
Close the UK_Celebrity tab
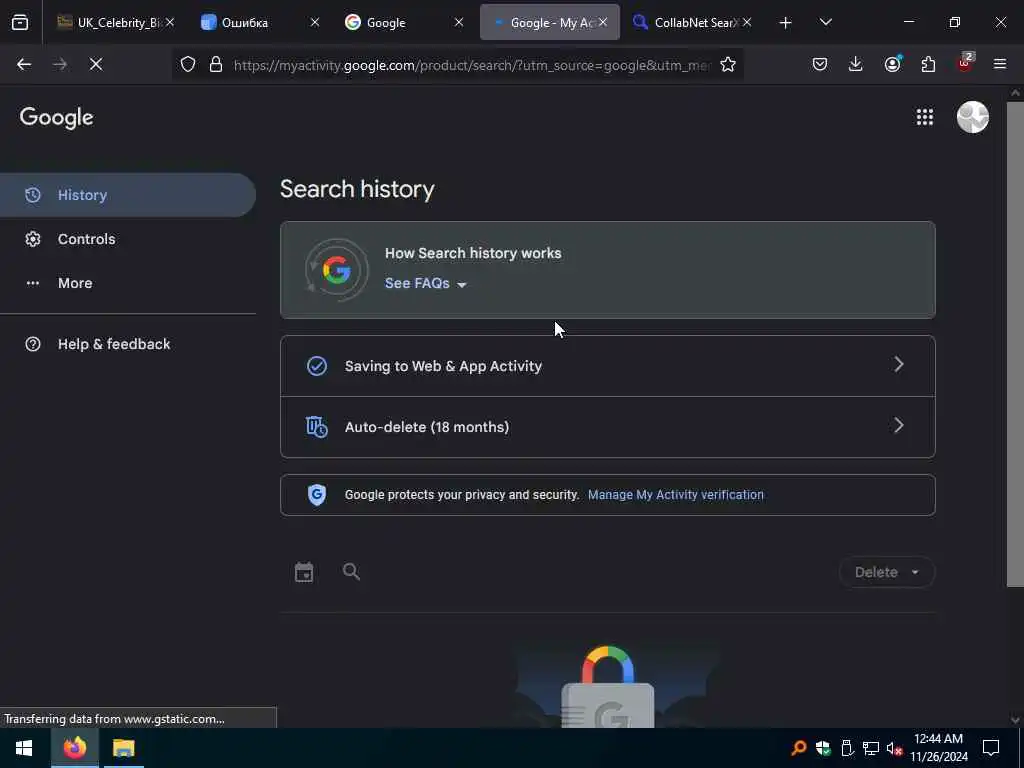[170, 22]
